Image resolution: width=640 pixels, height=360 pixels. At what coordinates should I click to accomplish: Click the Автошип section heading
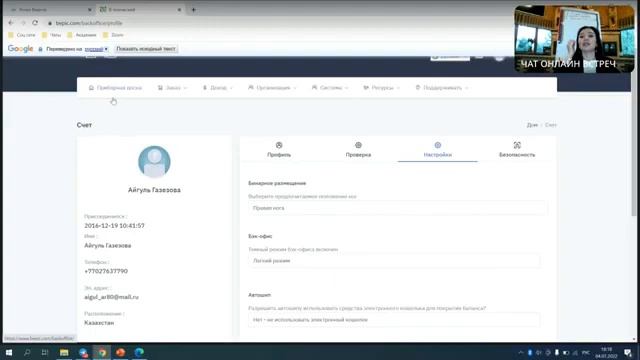point(260,295)
